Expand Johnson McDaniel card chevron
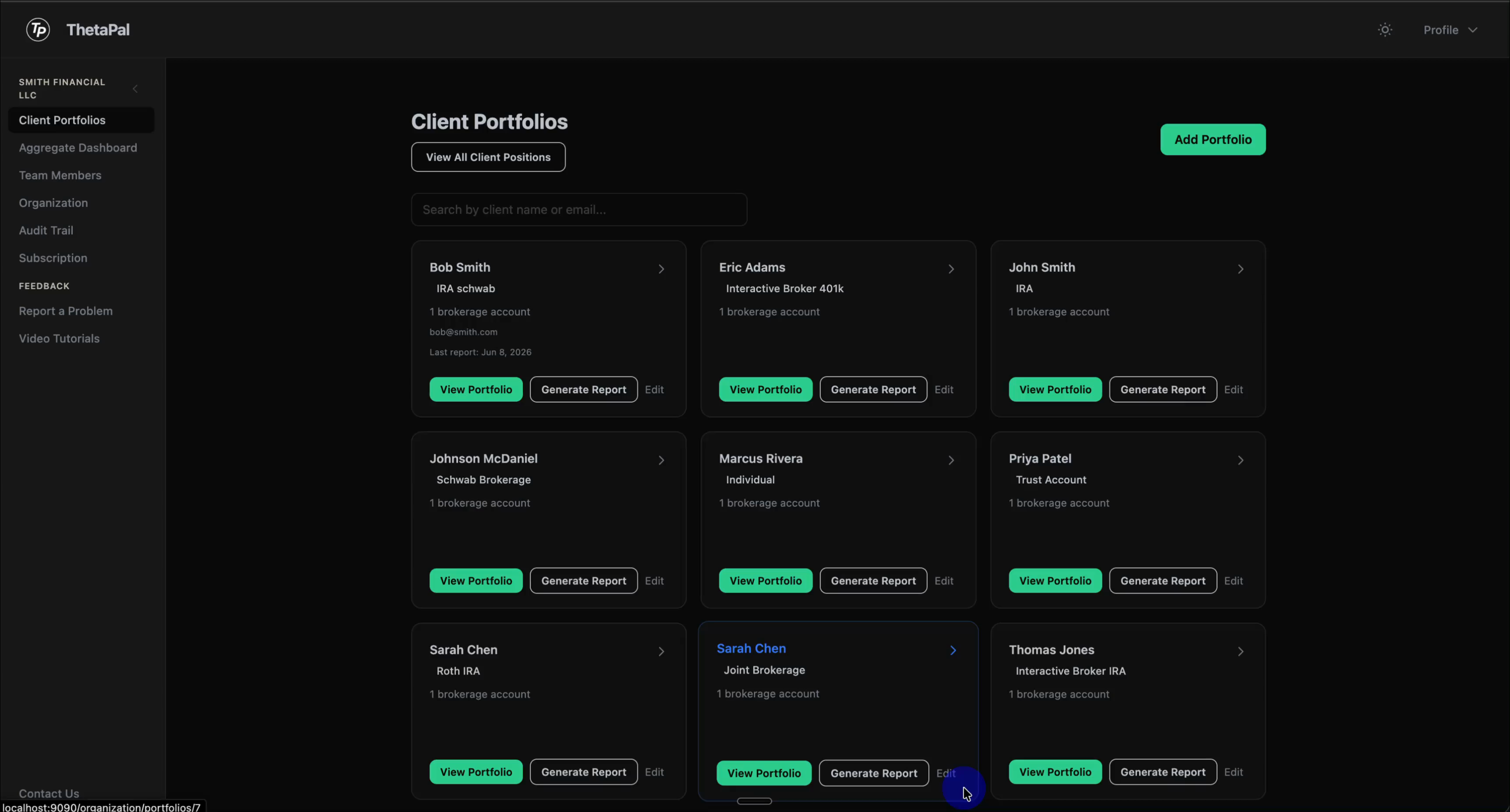 (x=661, y=460)
